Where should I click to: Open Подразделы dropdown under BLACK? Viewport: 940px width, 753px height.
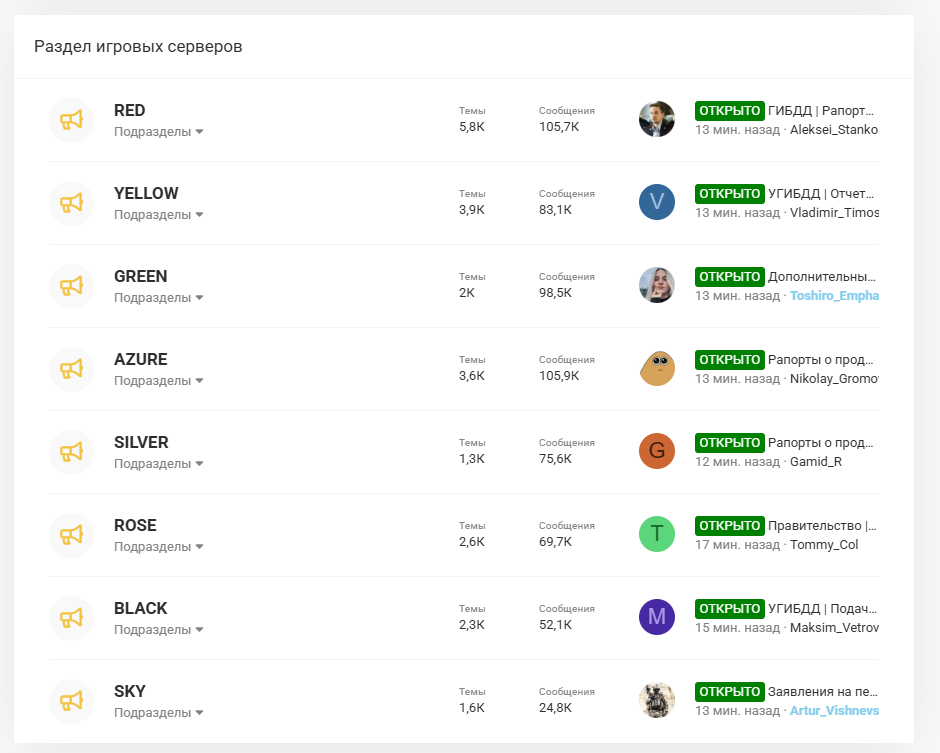(x=158, y=630)
